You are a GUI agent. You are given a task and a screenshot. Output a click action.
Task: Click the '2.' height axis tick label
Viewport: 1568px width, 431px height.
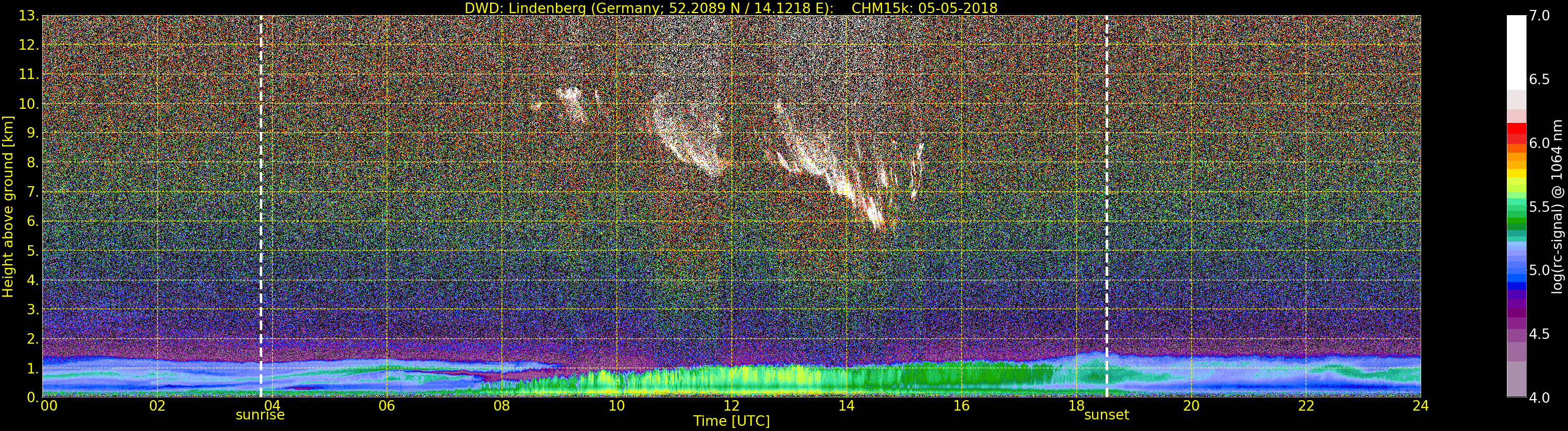33,338
